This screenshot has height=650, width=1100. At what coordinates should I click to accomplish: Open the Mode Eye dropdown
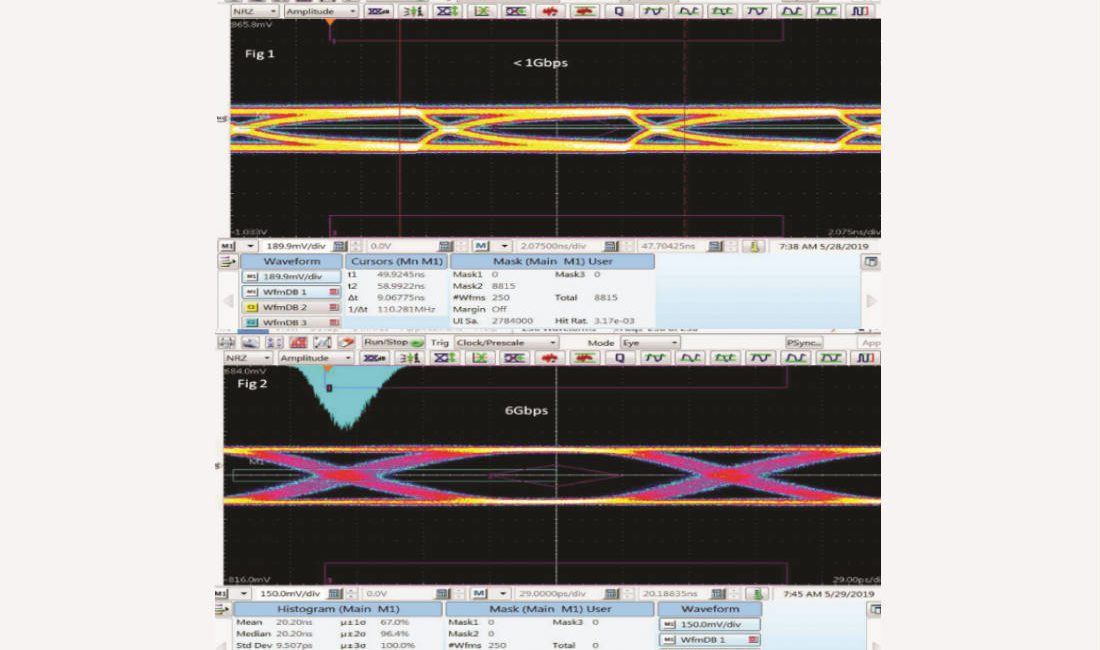(x=650, y=342)
